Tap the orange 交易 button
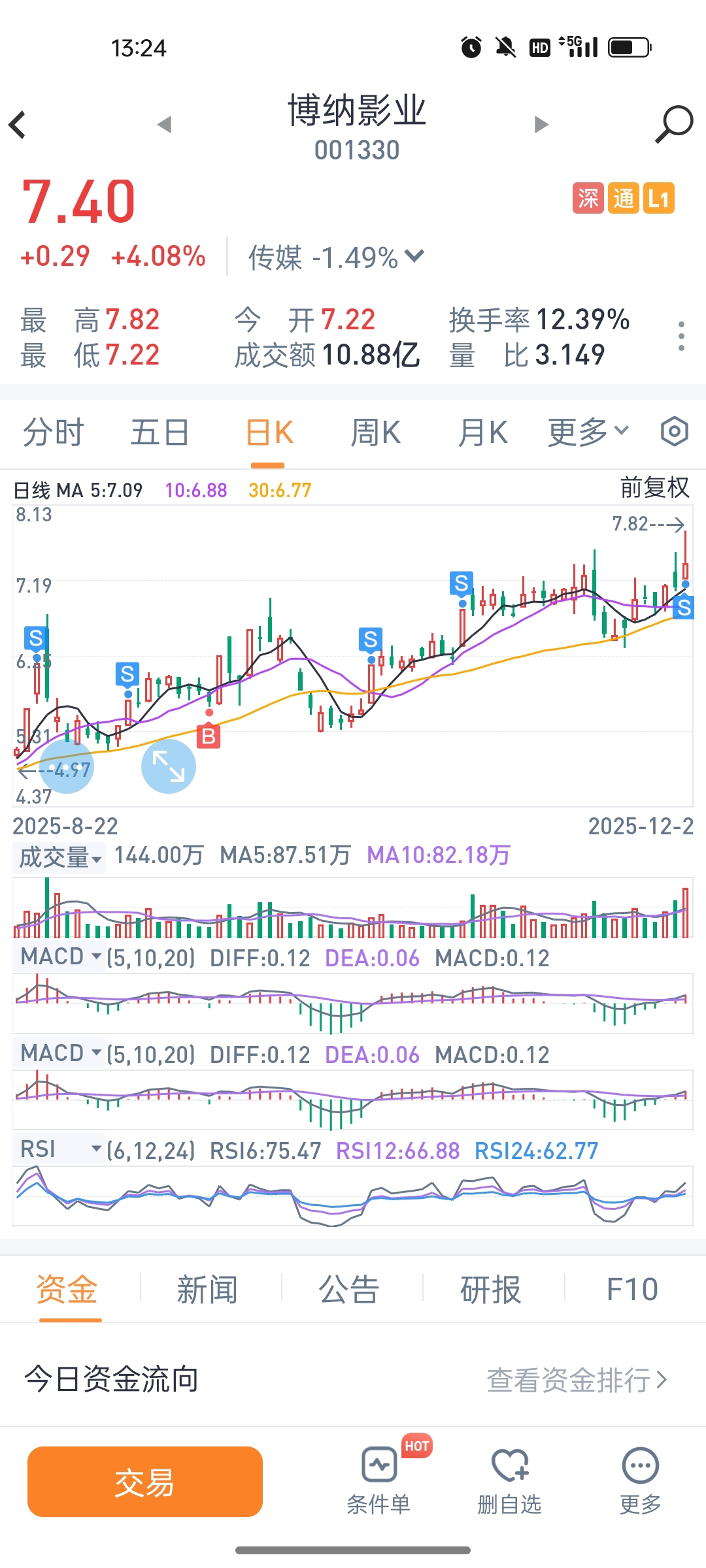Viewport: 706px width, 1568px height. click(x=145, y=1482)
